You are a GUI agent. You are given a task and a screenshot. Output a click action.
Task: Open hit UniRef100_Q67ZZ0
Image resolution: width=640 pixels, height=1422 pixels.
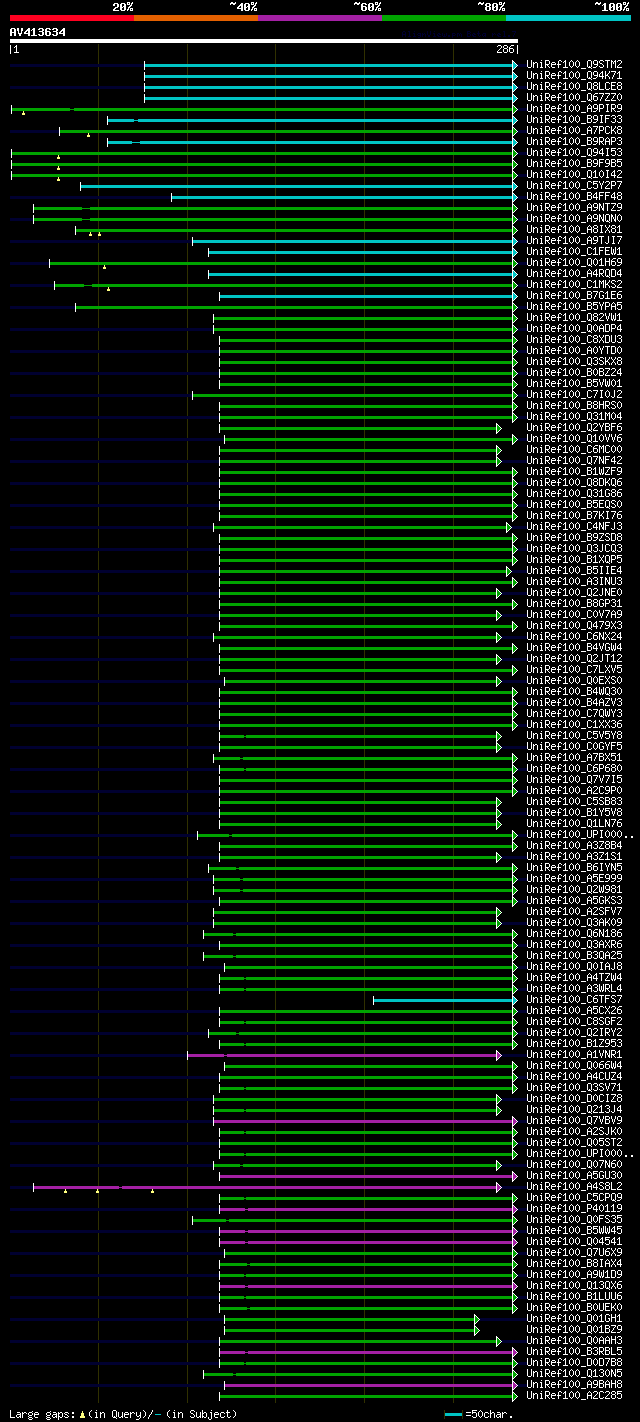point(574,98)
